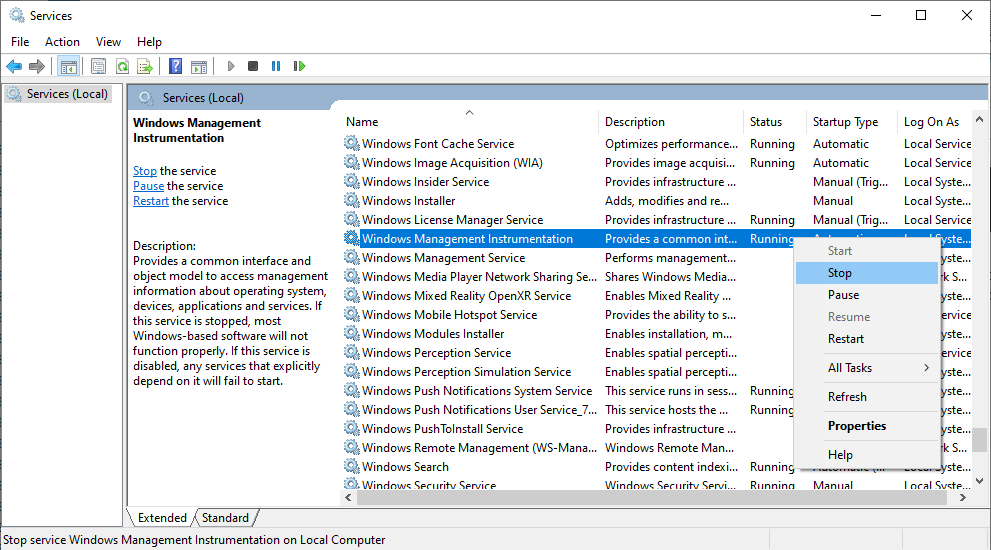The image size is (991, 550).
Task: Click the Stop the service link
Action: (x=145, y=171)
